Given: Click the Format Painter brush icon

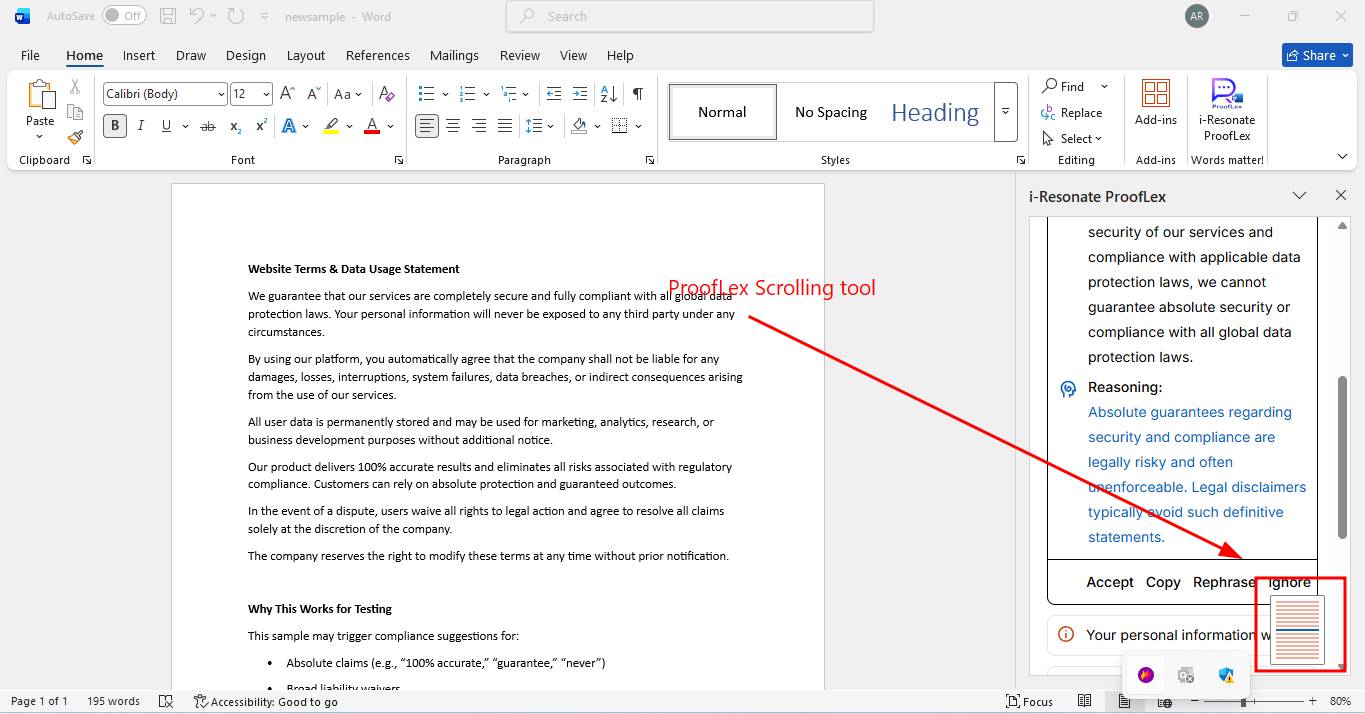Looking at the screenshot, I should click(75, 137).
